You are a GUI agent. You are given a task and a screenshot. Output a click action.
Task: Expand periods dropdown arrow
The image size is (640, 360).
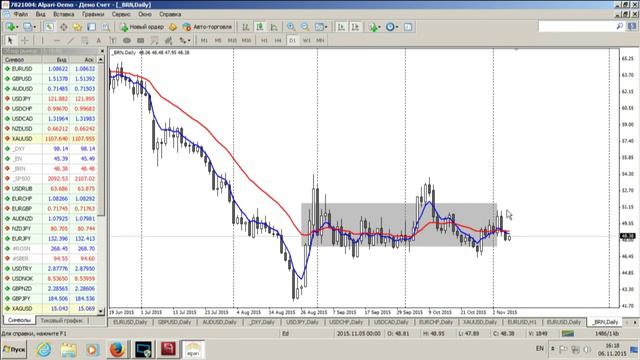pyautogui.click(x=397, y=27)
